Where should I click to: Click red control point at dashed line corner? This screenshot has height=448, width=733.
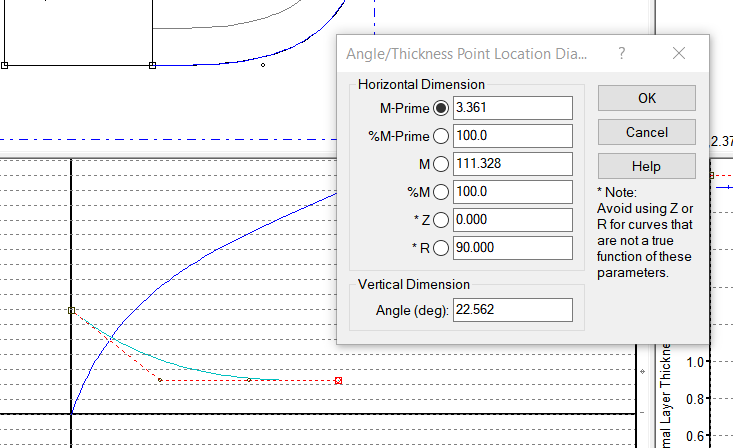point(160,380)
